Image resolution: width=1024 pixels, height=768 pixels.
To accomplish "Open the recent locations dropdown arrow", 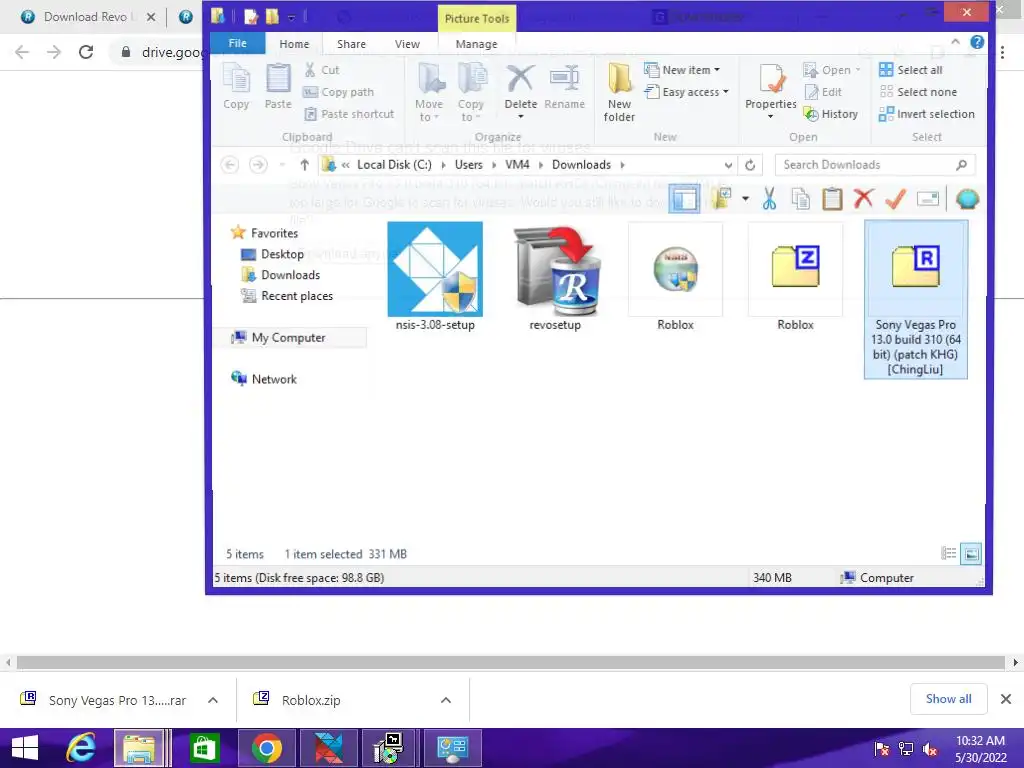I will pyautogui.click(x=282, y=165).
